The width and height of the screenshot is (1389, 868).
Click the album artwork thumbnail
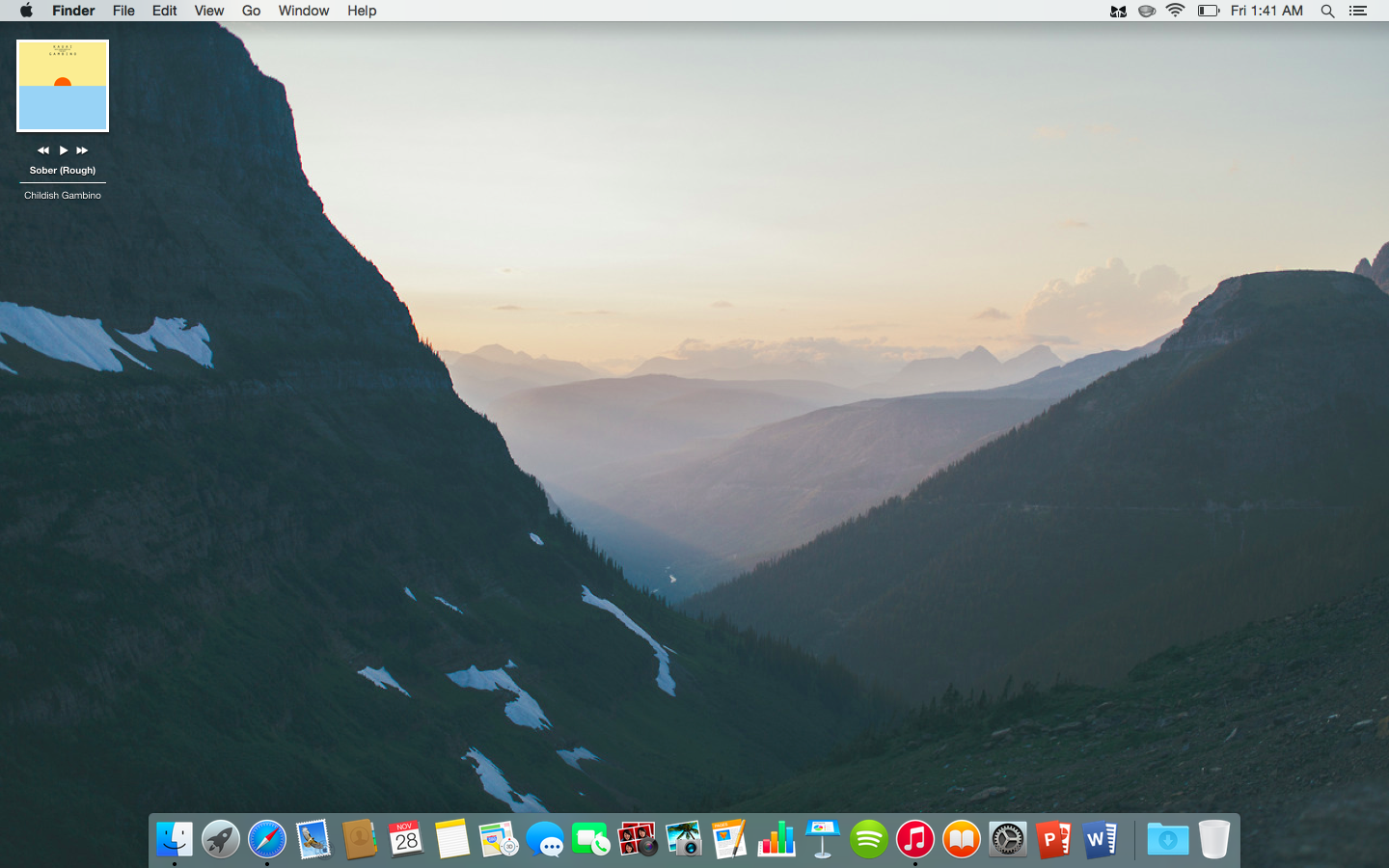63,86
